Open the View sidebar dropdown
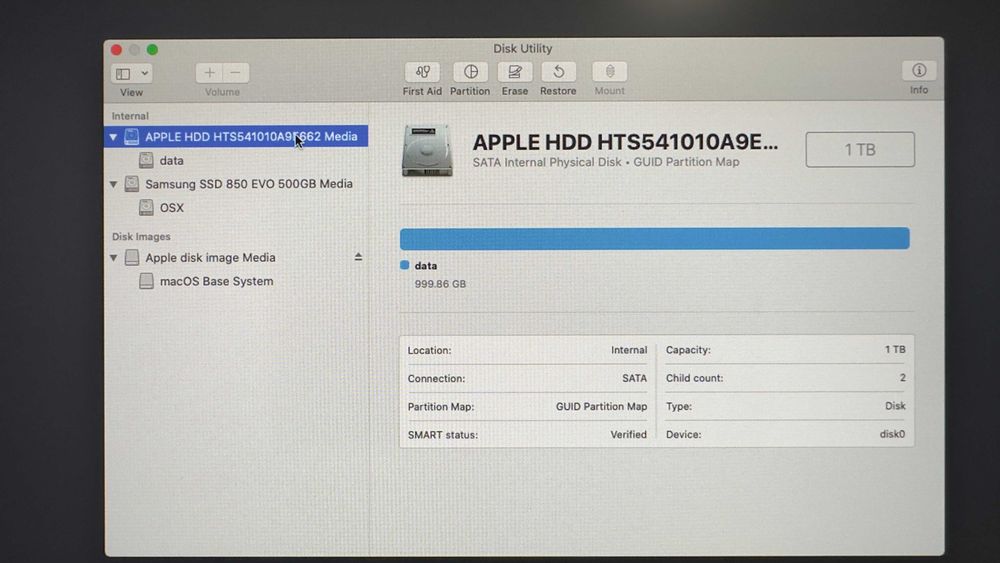 click(x=131, y=73)
